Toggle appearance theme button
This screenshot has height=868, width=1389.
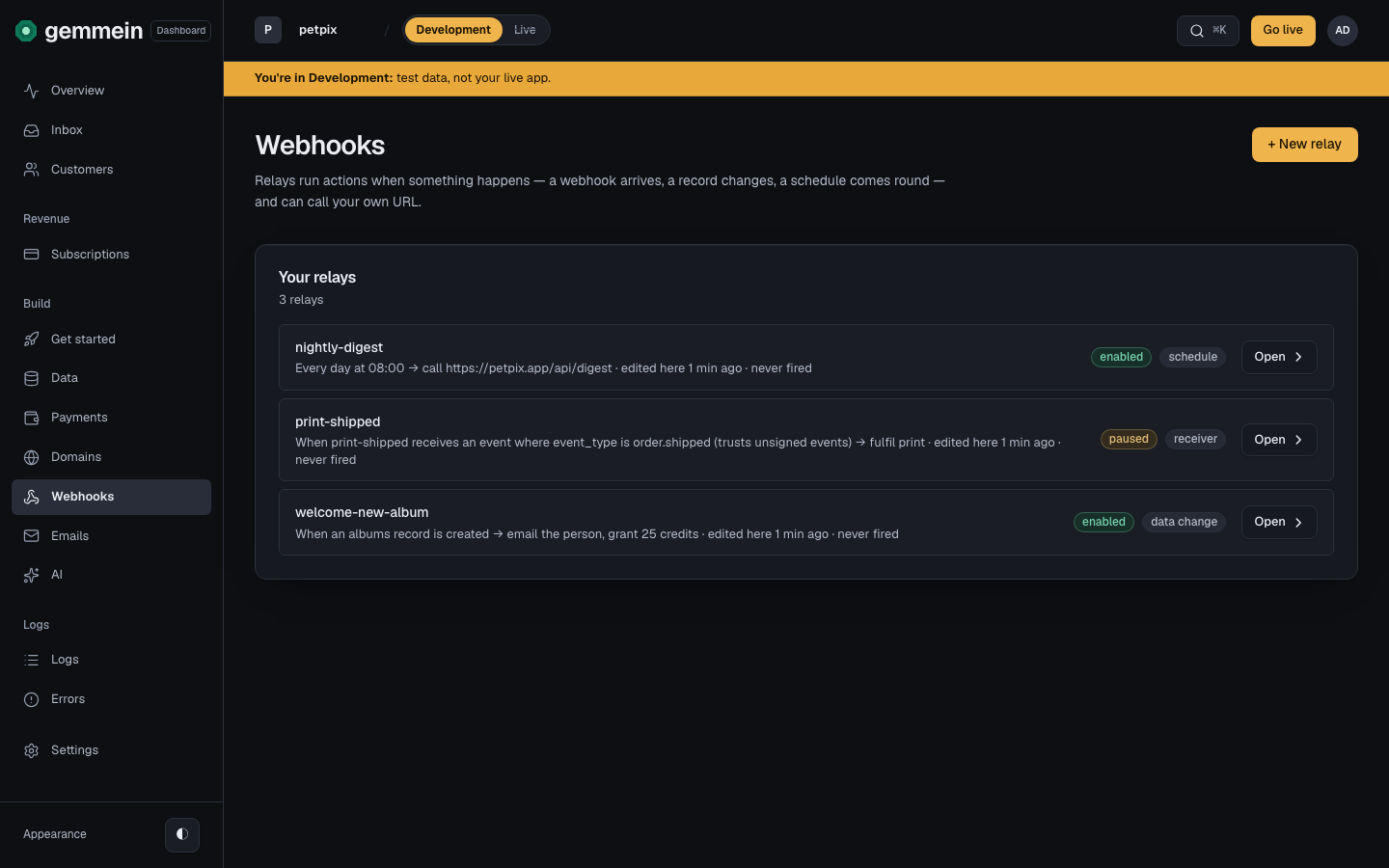coord(182,834)
